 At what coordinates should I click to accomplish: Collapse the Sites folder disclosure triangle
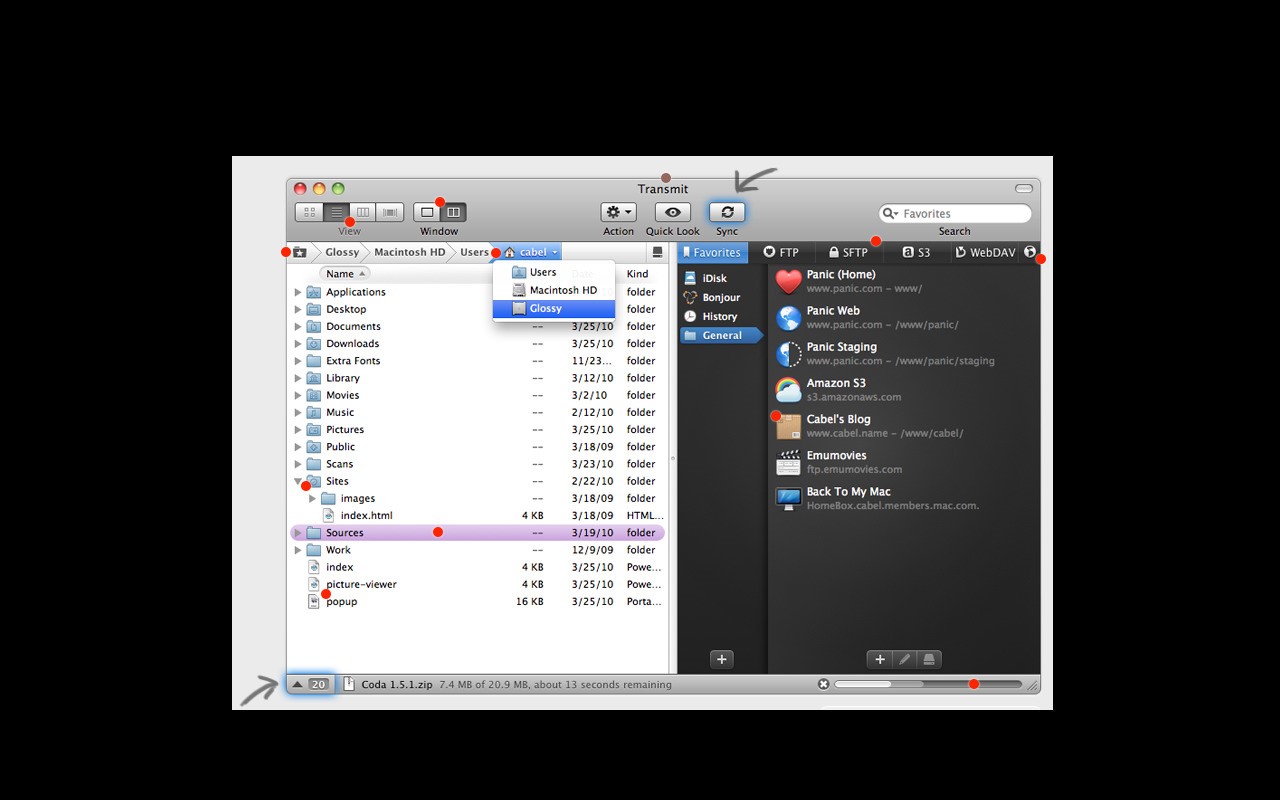(x=298, y=482)
